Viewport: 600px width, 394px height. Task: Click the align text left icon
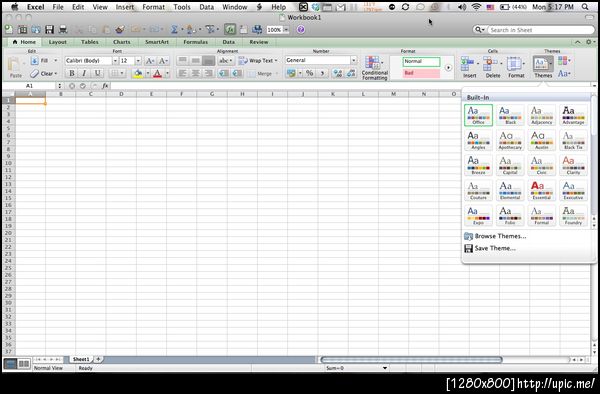click(183, 73)
